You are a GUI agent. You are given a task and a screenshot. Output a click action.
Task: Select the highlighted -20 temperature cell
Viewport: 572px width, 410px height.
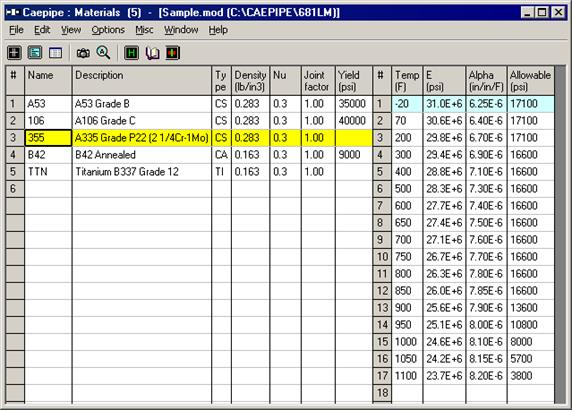coord(407,104)
